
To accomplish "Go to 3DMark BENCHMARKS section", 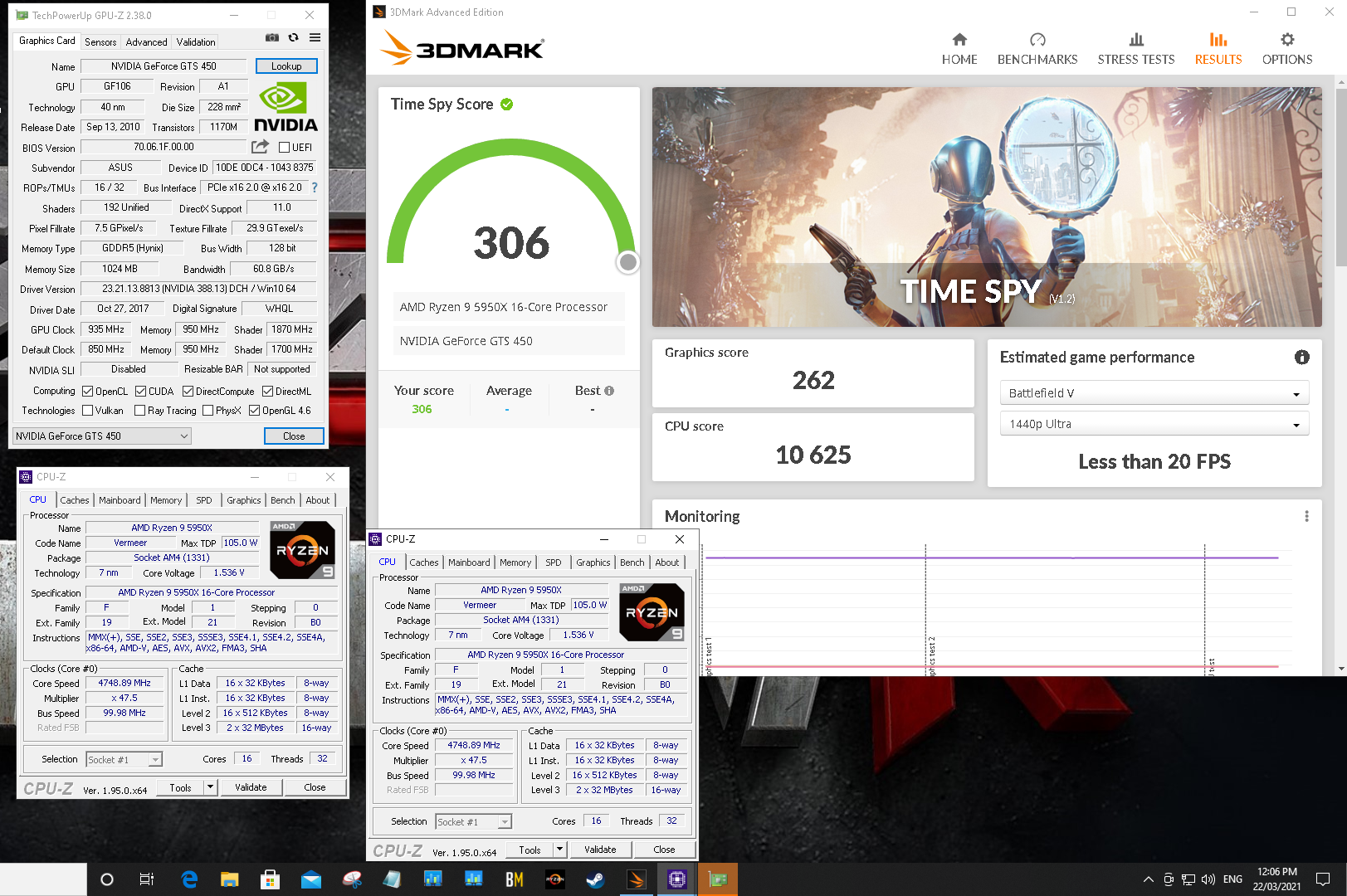I will click(x=1037, y=49).
